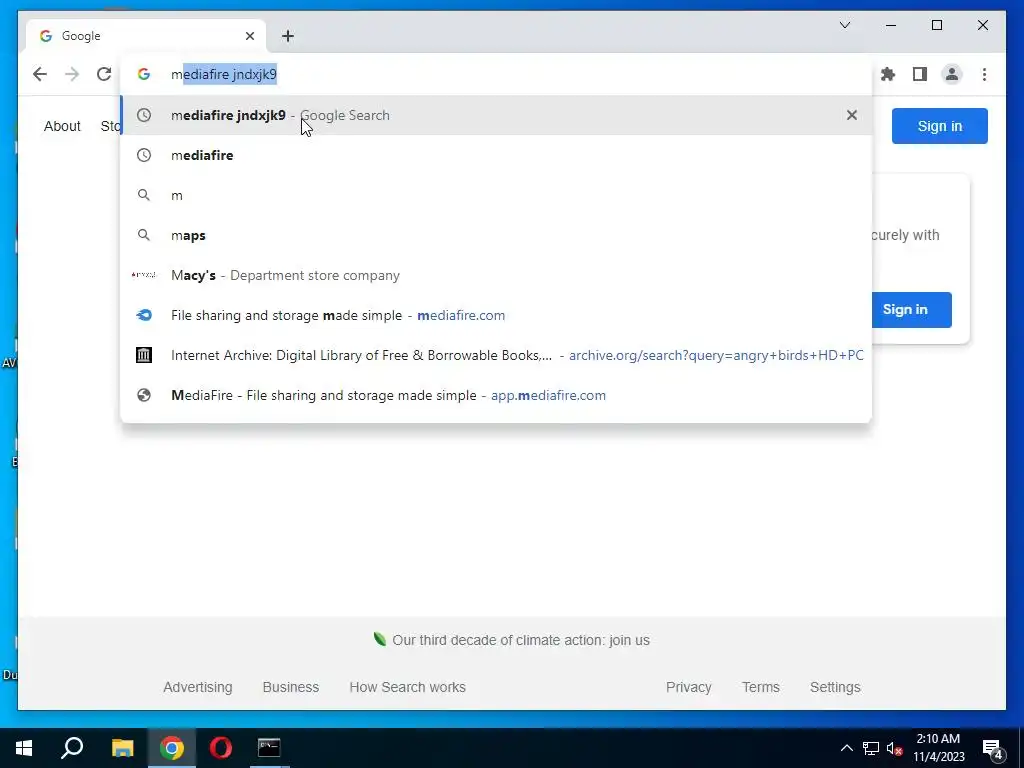
Task: Open the Privacy footer link
Action: [688, 687]
